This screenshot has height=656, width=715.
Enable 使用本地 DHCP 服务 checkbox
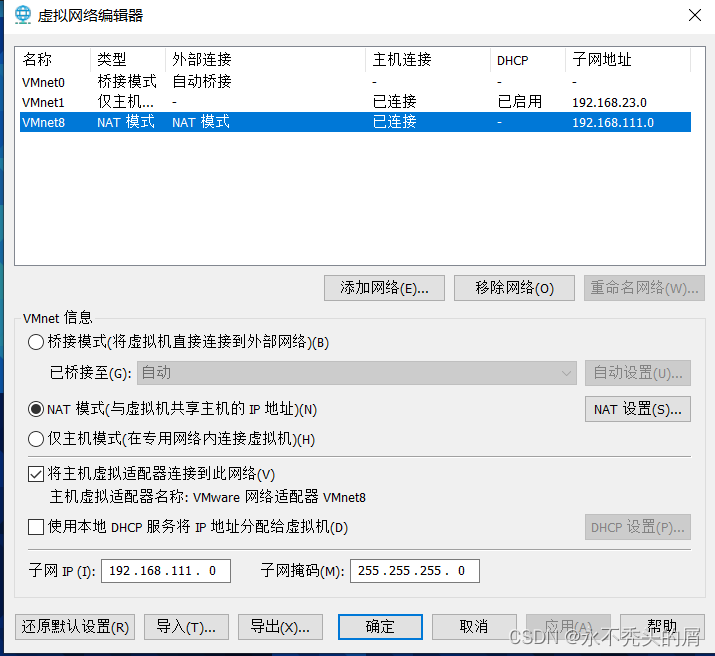pos(36,527)
